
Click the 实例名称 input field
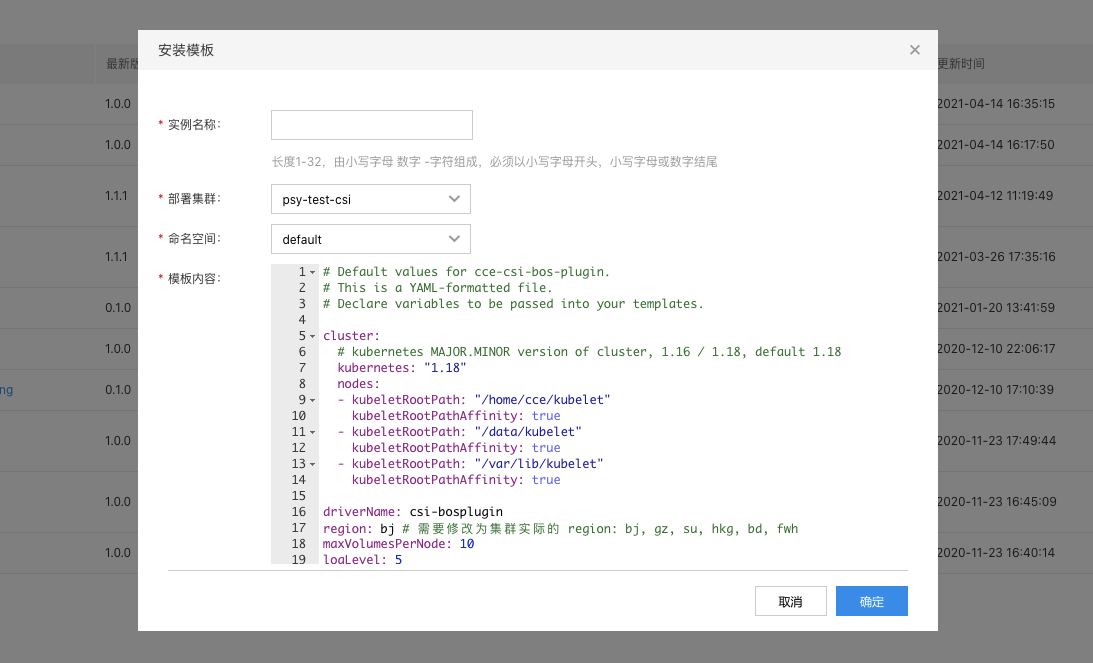pos(371,125)
